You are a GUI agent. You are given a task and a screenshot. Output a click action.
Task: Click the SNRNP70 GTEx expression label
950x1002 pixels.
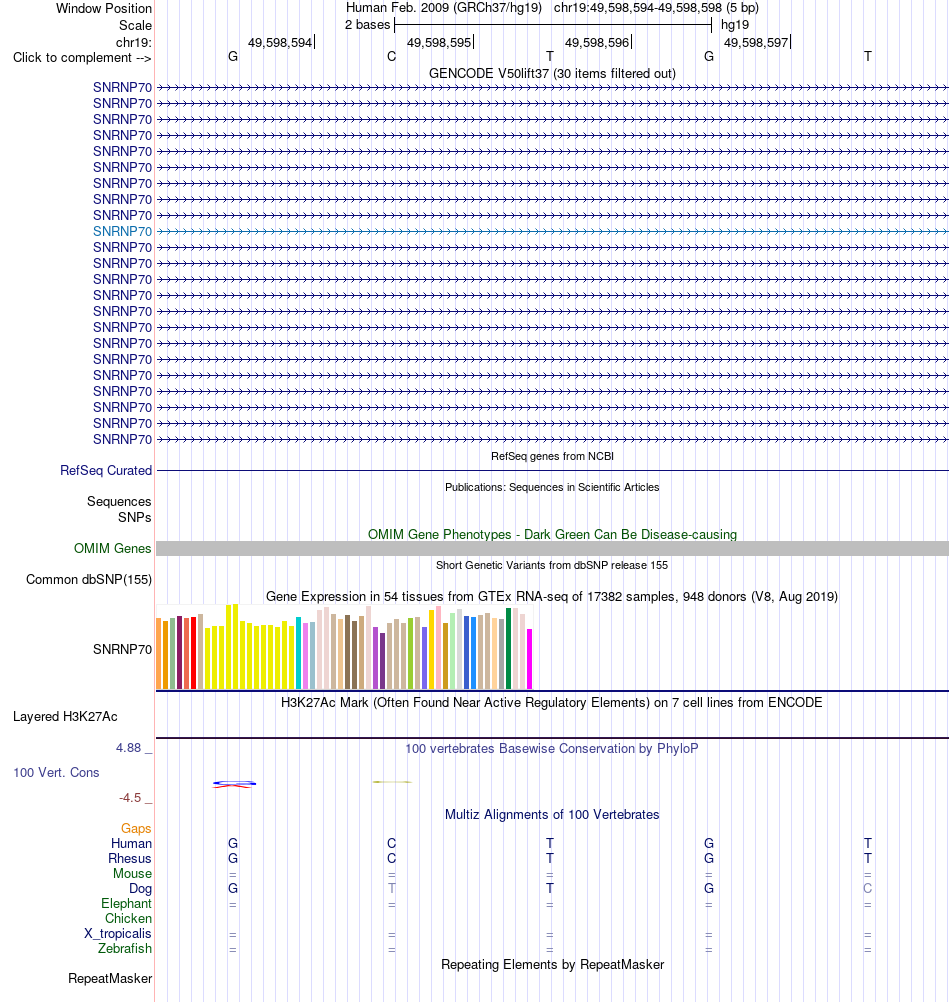point(122,649)
